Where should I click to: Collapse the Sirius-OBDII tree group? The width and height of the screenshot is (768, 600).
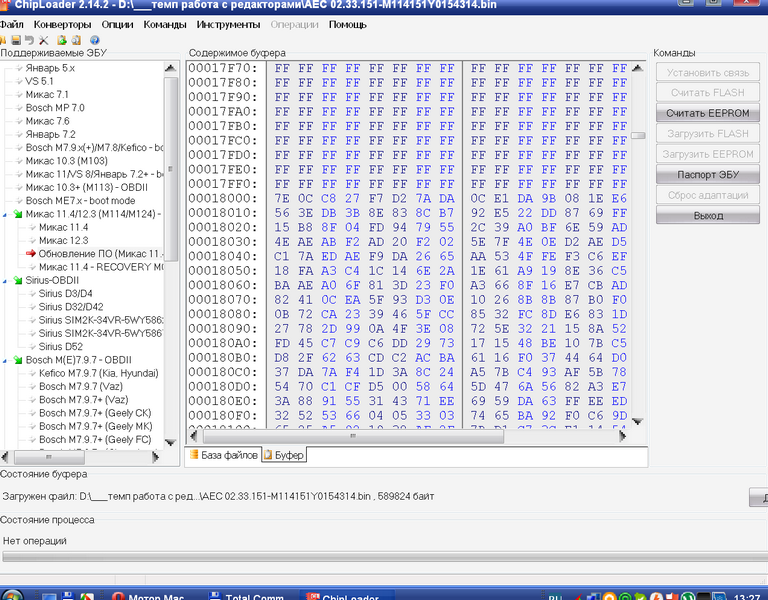pyautogui.click(x=6, y=281)
